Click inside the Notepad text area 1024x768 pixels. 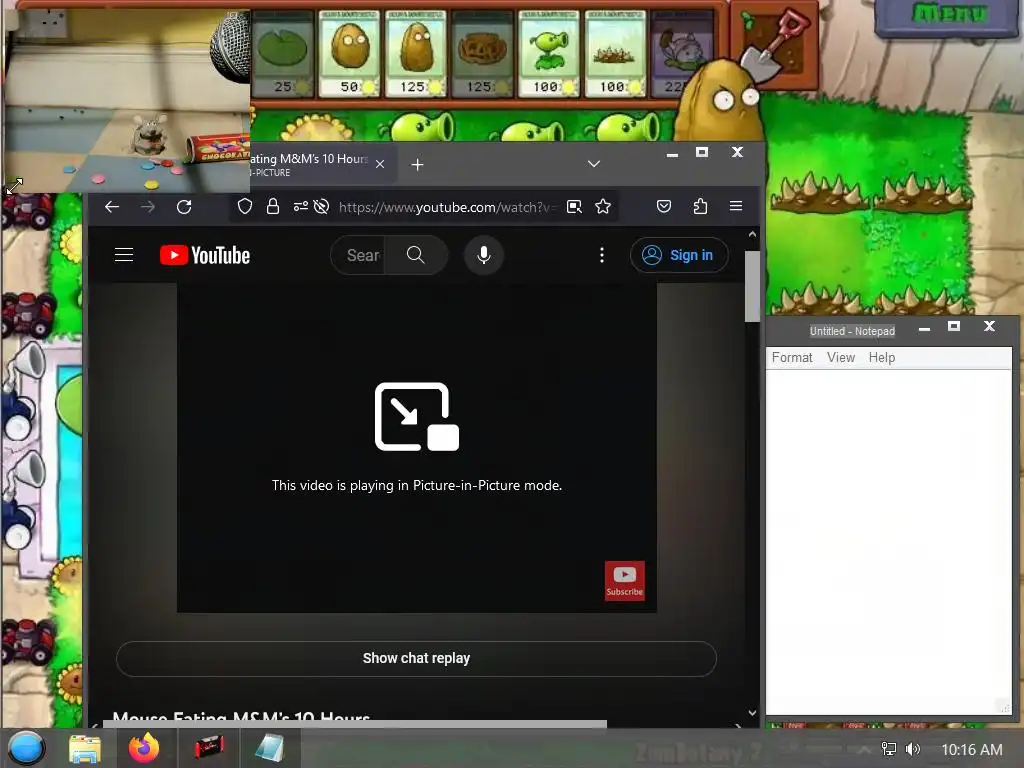coord(888,542)
